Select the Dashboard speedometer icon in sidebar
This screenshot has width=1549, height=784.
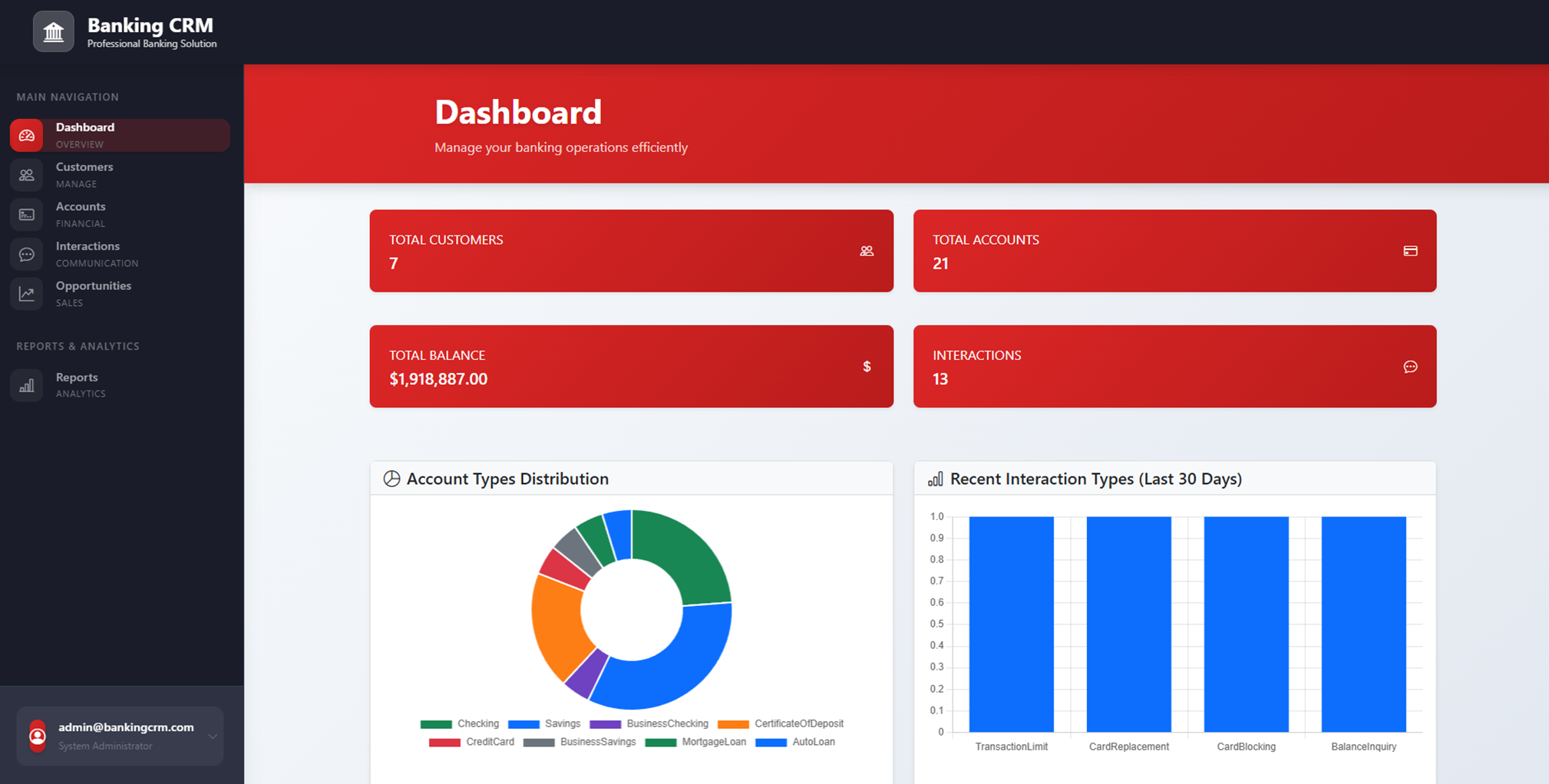tap(27, 135)
